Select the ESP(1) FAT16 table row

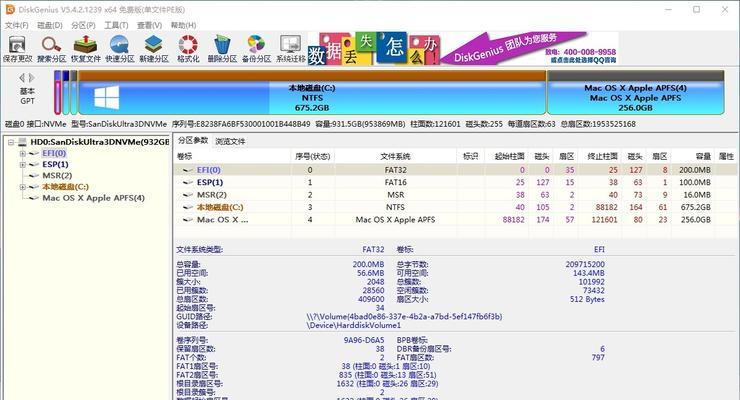coord(455,182)
